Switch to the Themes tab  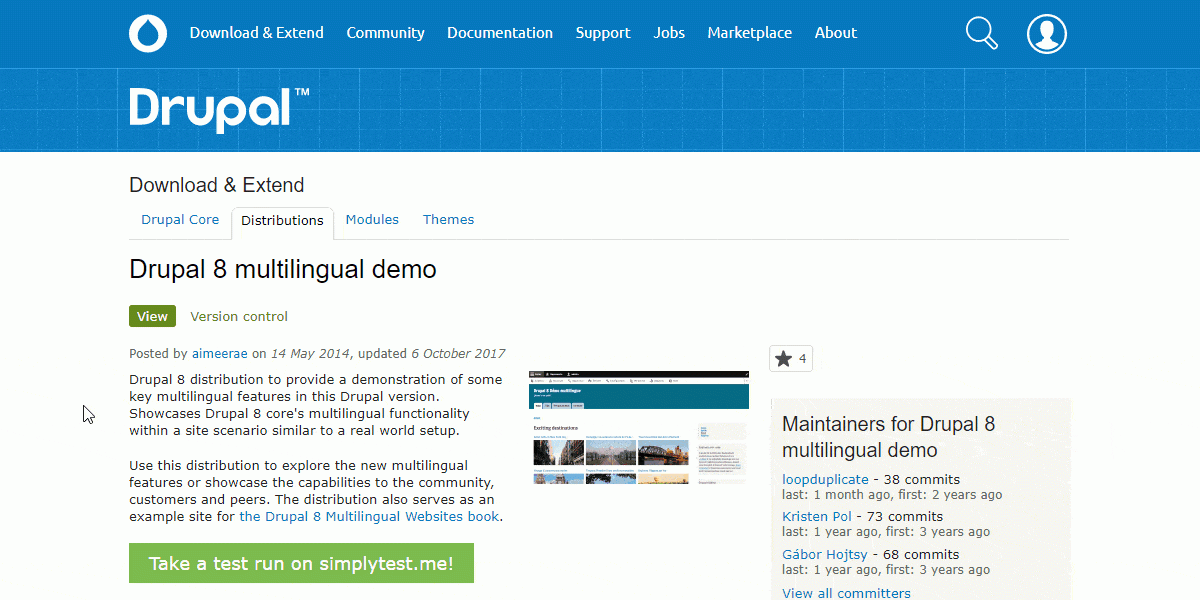(448, 220)
